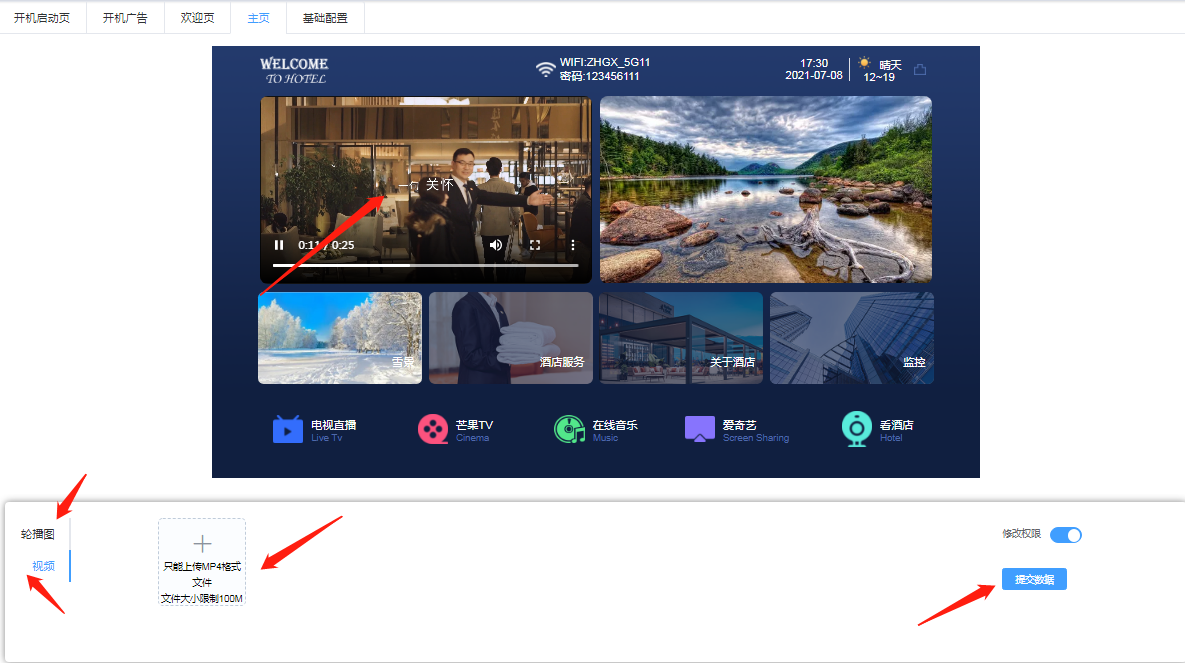Enter fullscreen mode on video player
Image resolution: width=1185 pixels, height=663 pixels.
(x=534, y=245)
